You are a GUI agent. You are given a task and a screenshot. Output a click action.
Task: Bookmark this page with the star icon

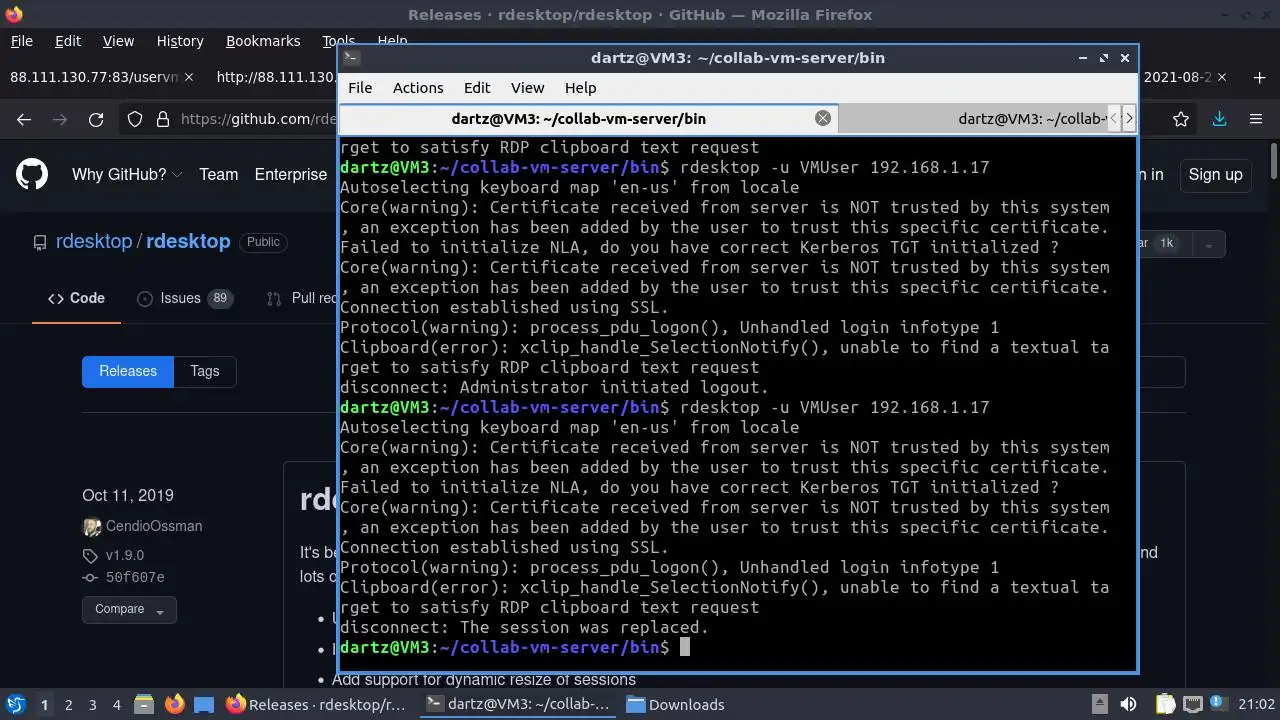pos(1181,119)
